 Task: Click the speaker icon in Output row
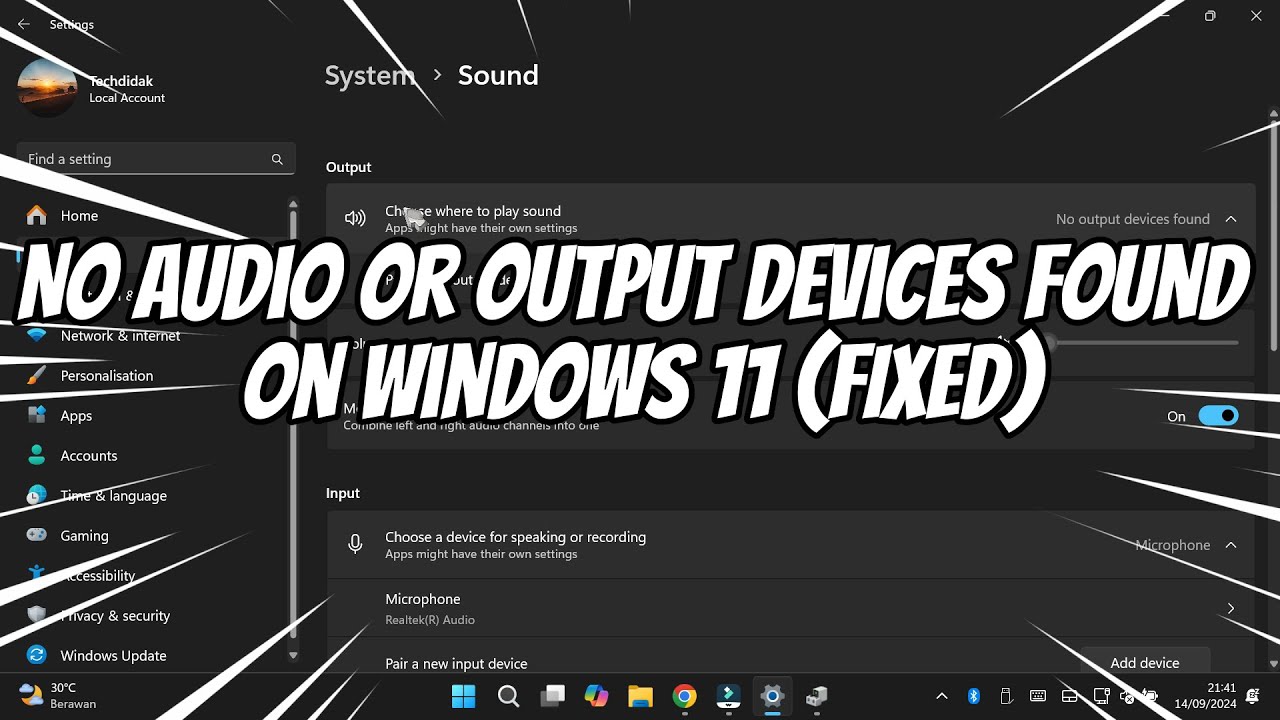pyautogui.click(x=355, y=218)
